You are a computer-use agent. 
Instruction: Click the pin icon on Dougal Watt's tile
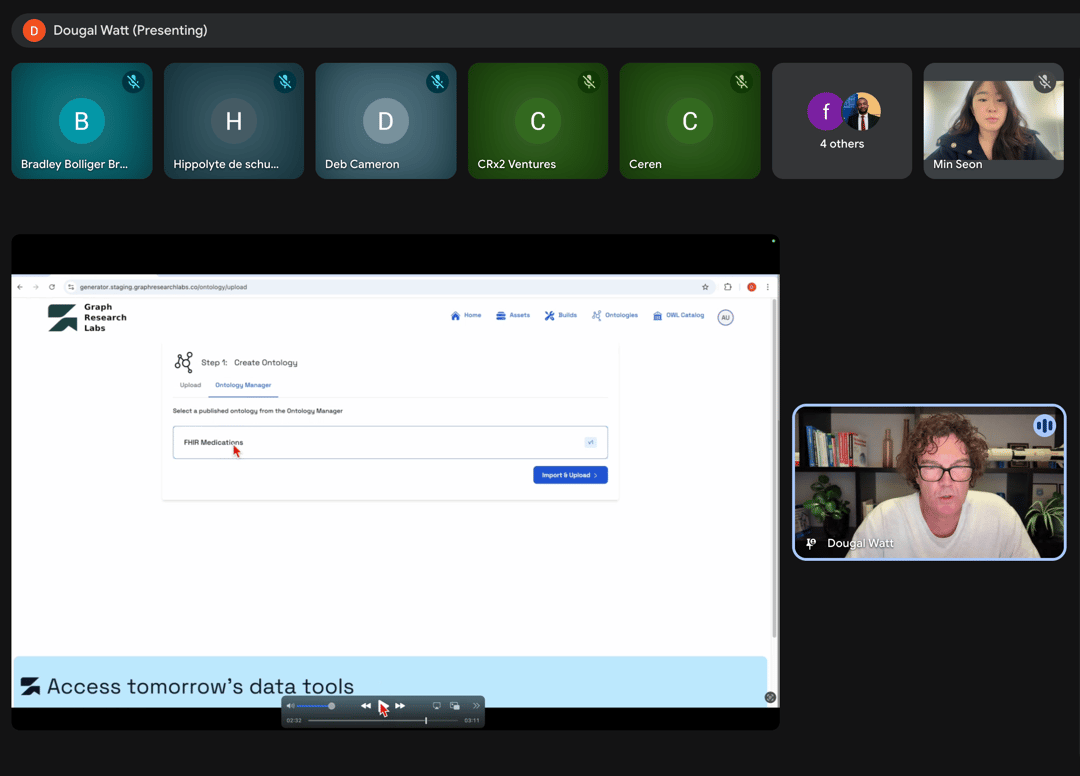[x=811, y=543]
